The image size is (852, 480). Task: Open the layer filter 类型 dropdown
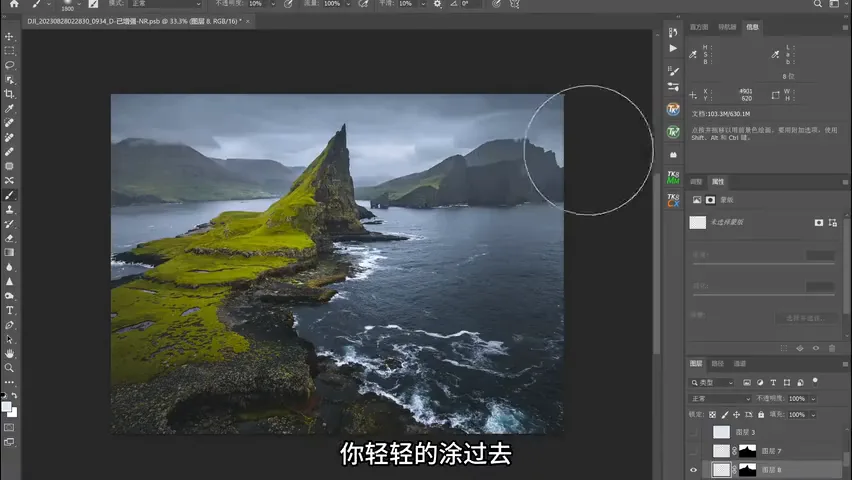712,383
